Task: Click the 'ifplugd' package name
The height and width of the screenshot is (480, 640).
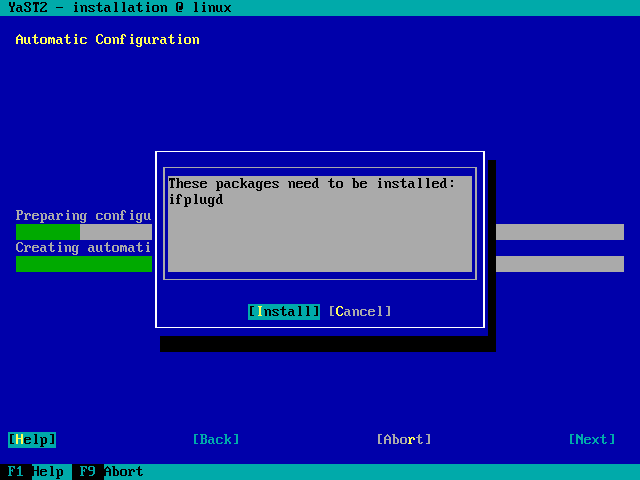Action: point(196,200)
